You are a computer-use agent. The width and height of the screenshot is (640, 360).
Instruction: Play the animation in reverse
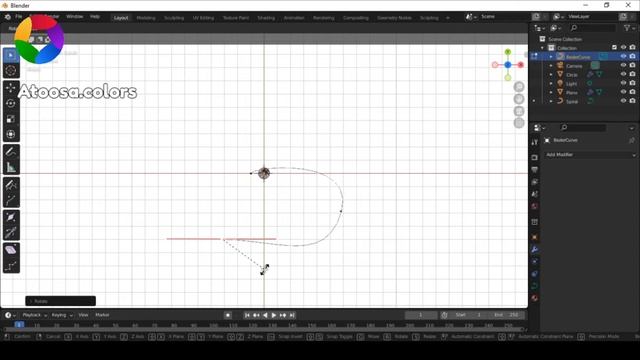pyautogui.click(x=265, y=315)
